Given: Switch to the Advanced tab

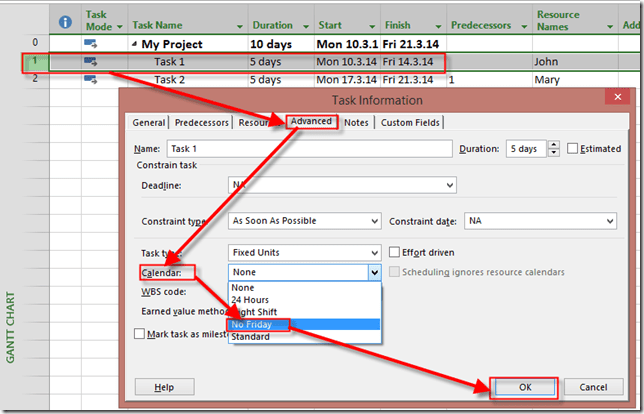Looking at the screenshot, I should tap(311, 122).
